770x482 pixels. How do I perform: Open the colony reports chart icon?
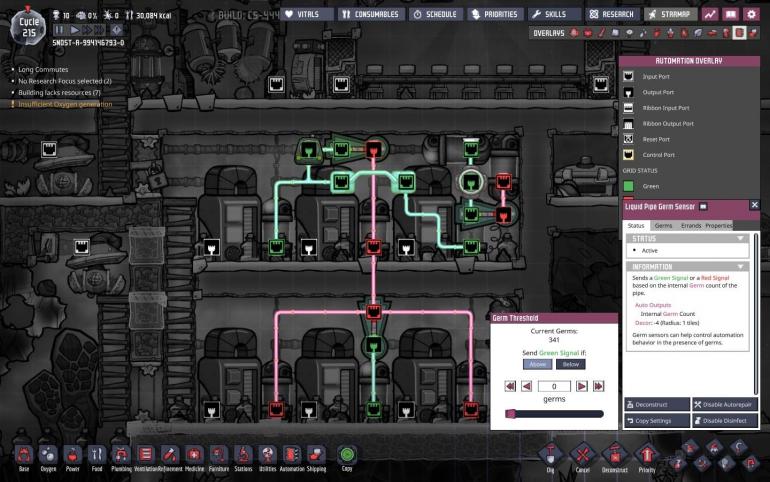pos(710,14)
